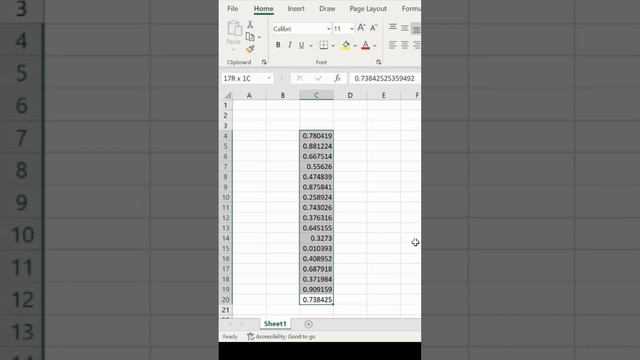
Task: Switch to the Insert tab
Action: pyautogui.click(x=296, y=9)
